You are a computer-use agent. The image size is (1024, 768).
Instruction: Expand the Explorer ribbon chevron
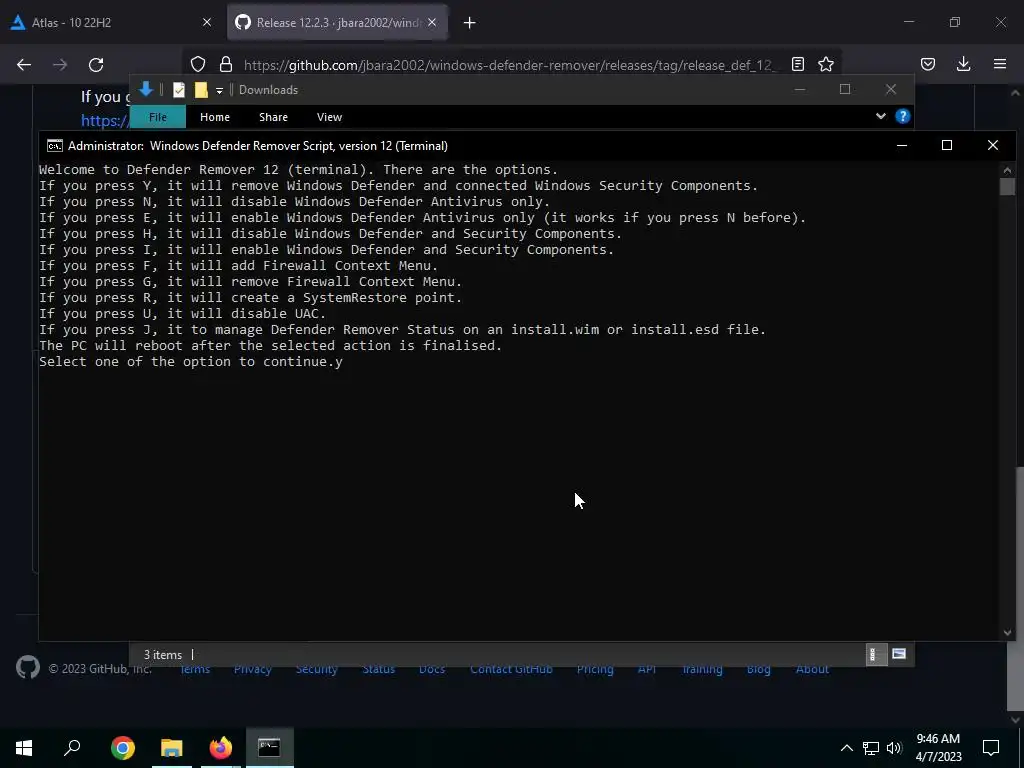tap(881, 116)
